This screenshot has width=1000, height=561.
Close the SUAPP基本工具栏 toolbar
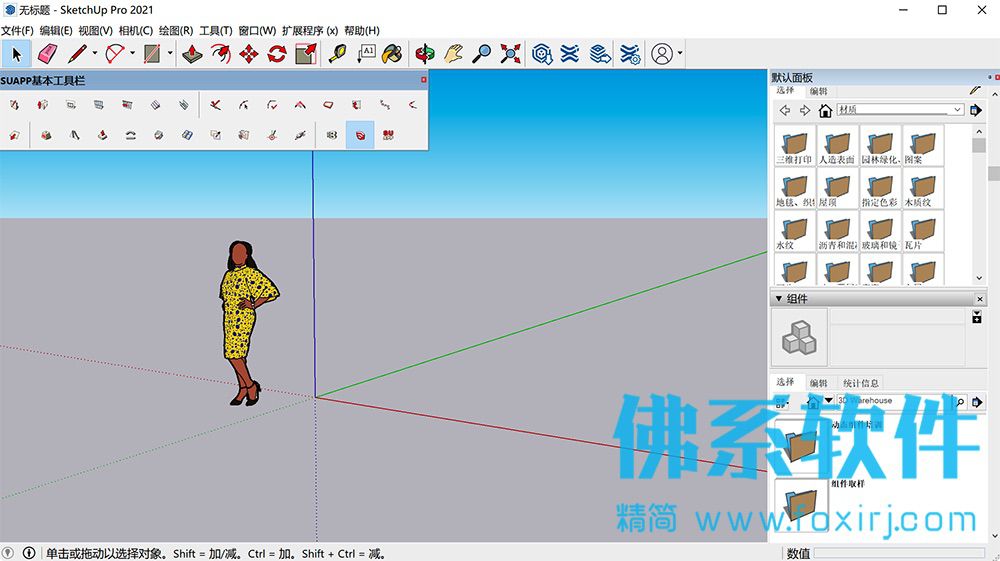click(423, 80)
